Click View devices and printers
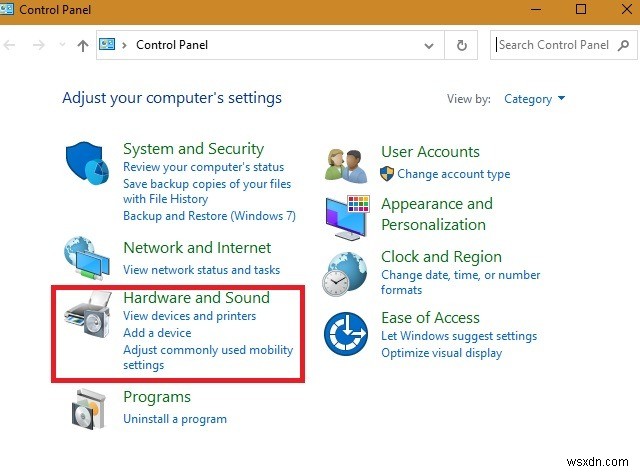The width and height of the screenshot is (640, 472). [189, 316]
